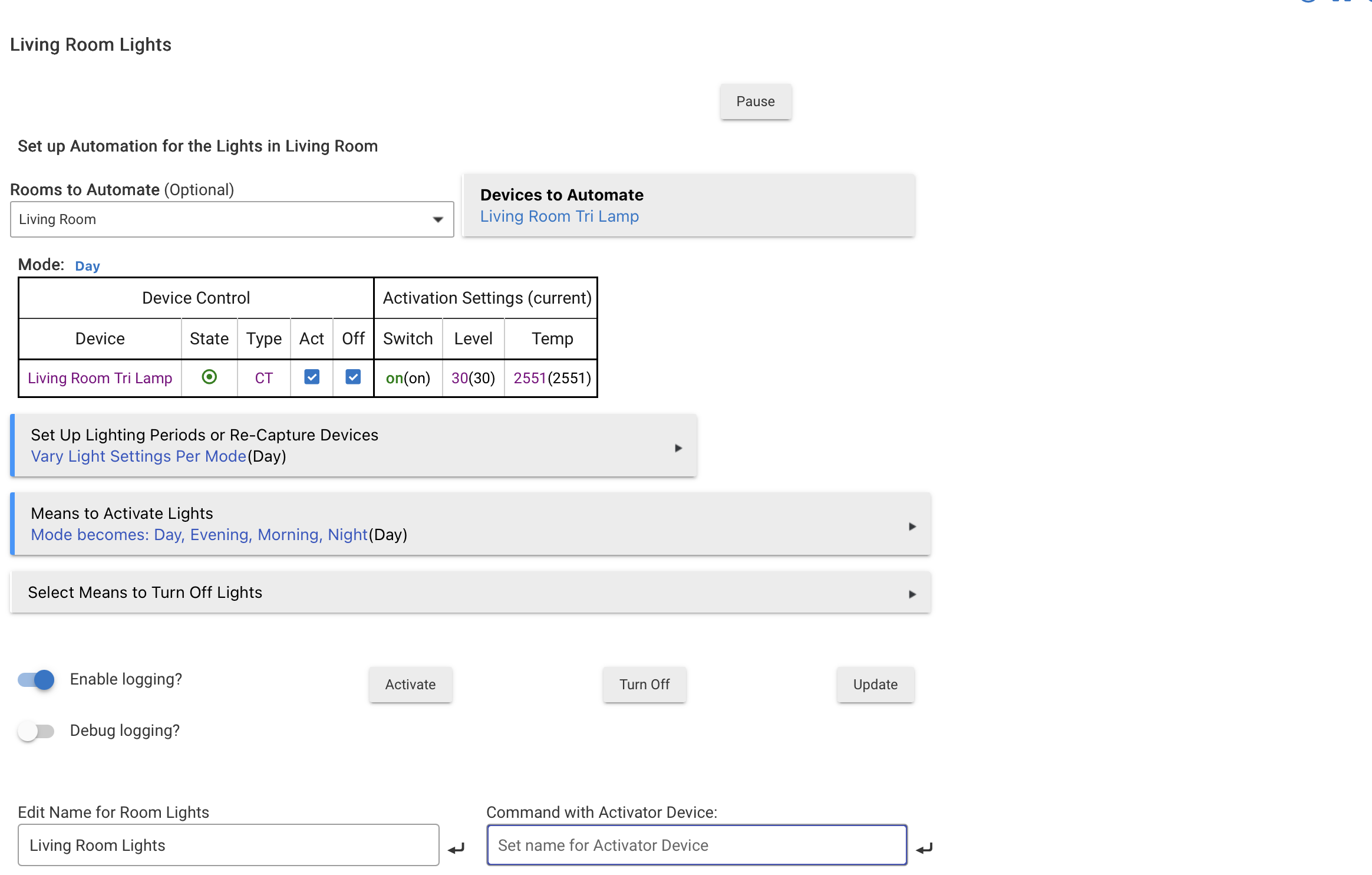Screen dimensions: 1372x875
Task: Click the Level value 30 in table
Action: coord(459,378)
